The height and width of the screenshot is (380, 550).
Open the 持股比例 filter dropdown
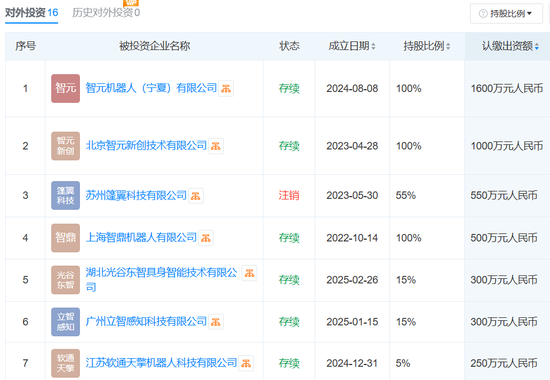[x=506, y=14]
